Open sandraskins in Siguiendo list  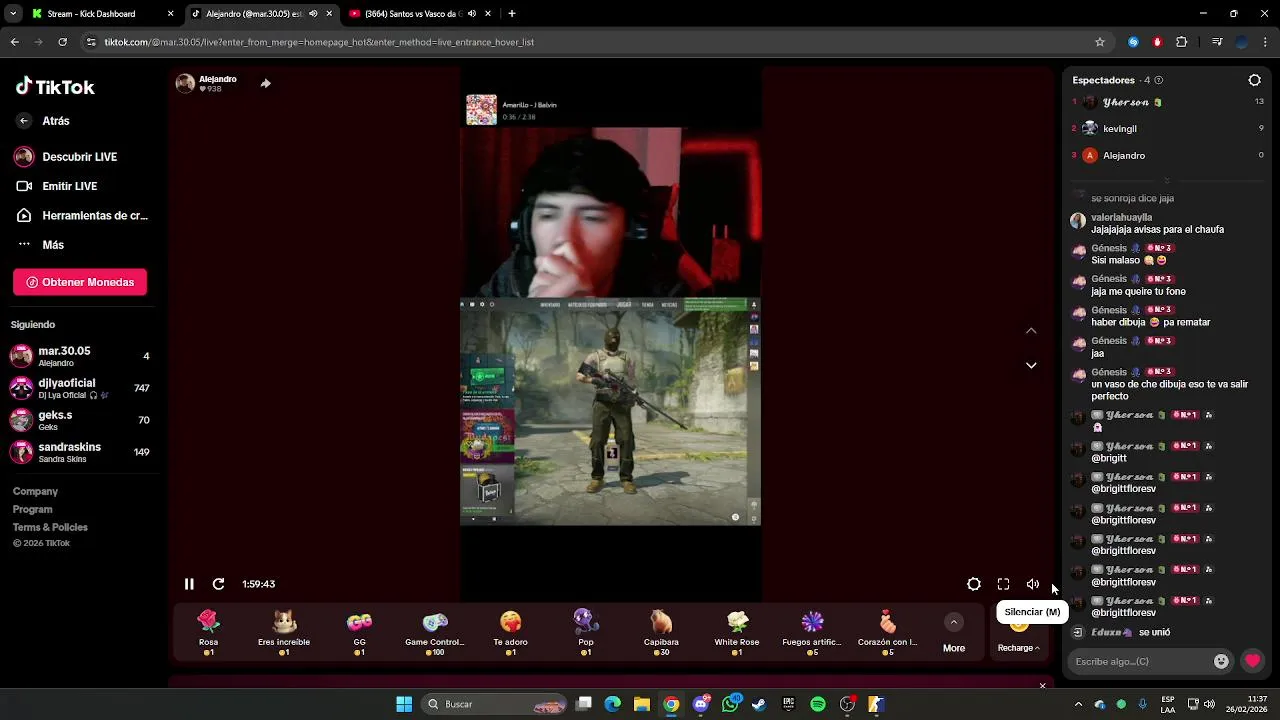pyautogui.click(x=80, y=452)
